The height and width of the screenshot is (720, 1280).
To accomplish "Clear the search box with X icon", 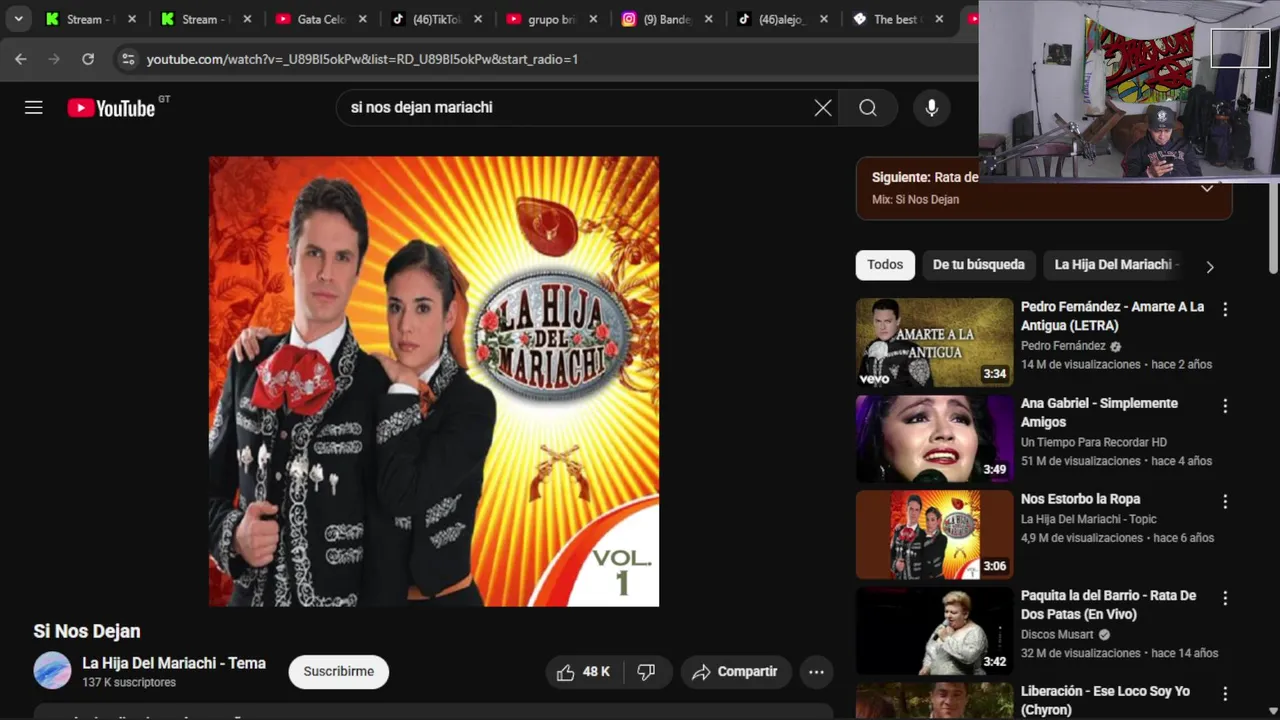I will 823,108.
